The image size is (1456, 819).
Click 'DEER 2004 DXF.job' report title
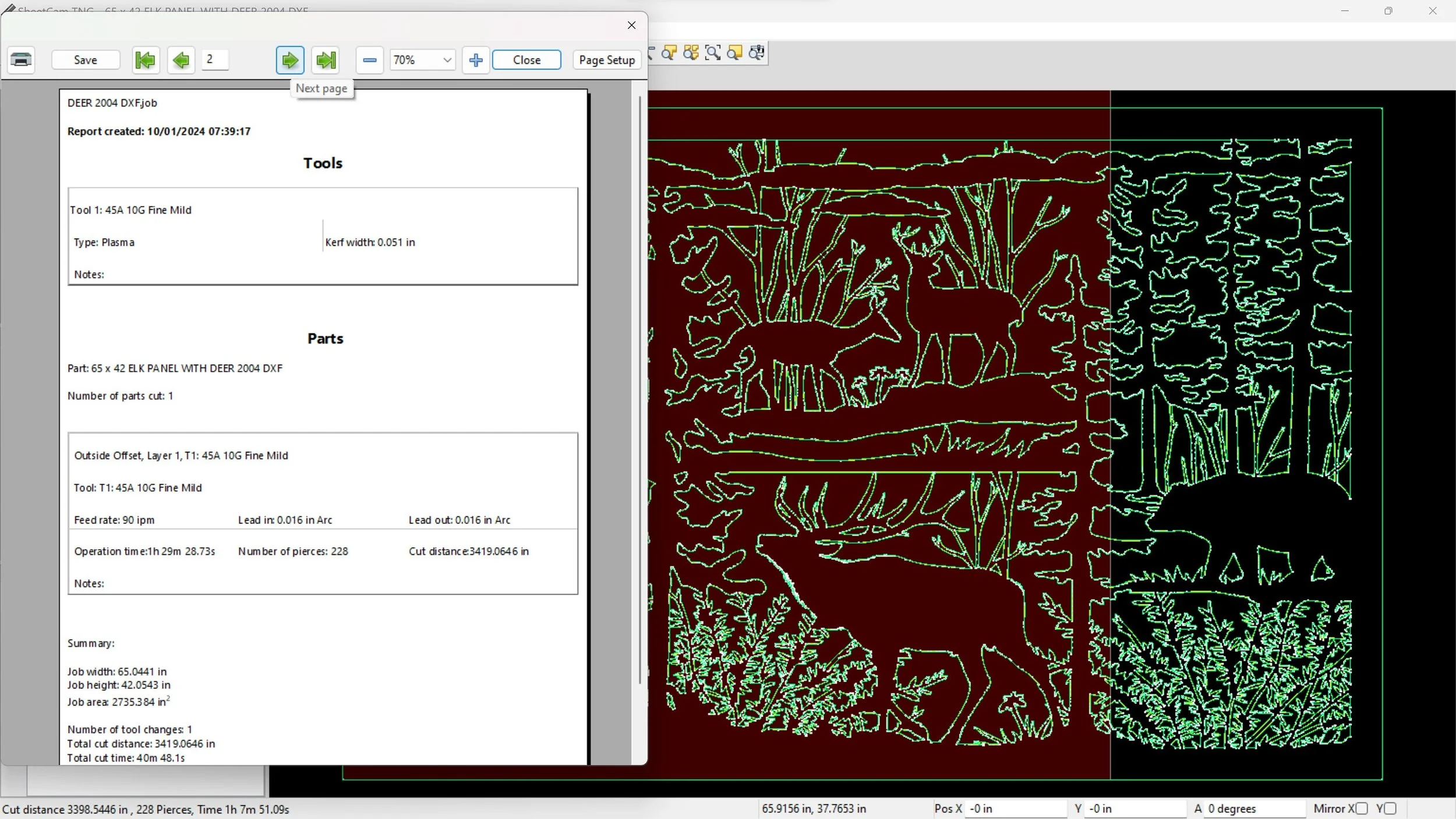112,103
